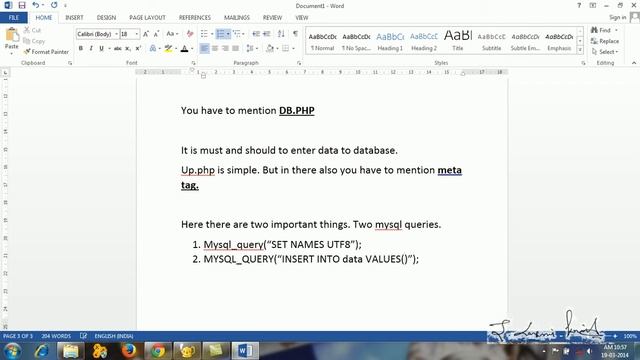Open Change Case Aa dropdown
This screenshot has width=640, height=360.
point(172,34)
